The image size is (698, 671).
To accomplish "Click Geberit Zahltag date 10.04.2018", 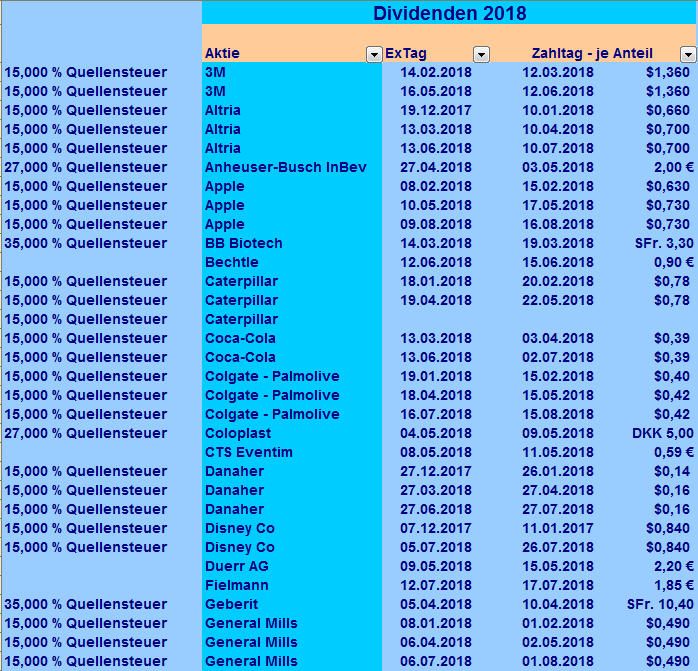I will (558, 604).
